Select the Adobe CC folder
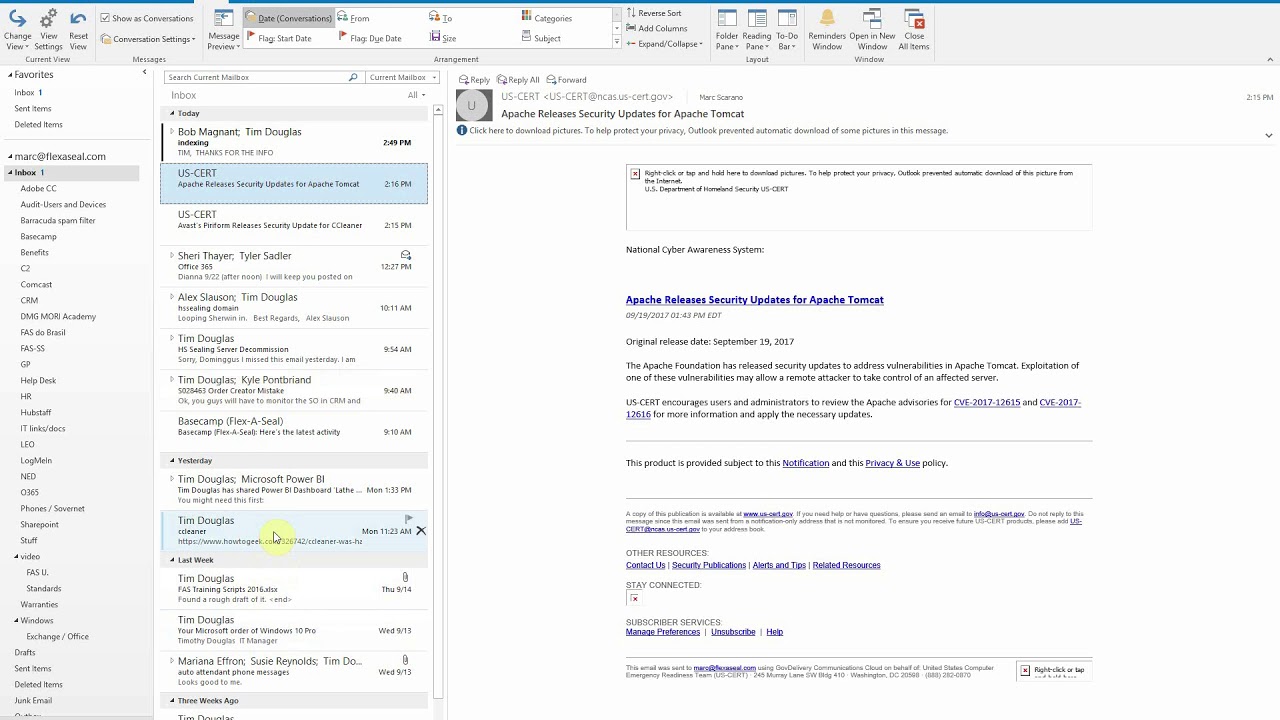Viewport: 1280px width, 720px height. (39, 189)
